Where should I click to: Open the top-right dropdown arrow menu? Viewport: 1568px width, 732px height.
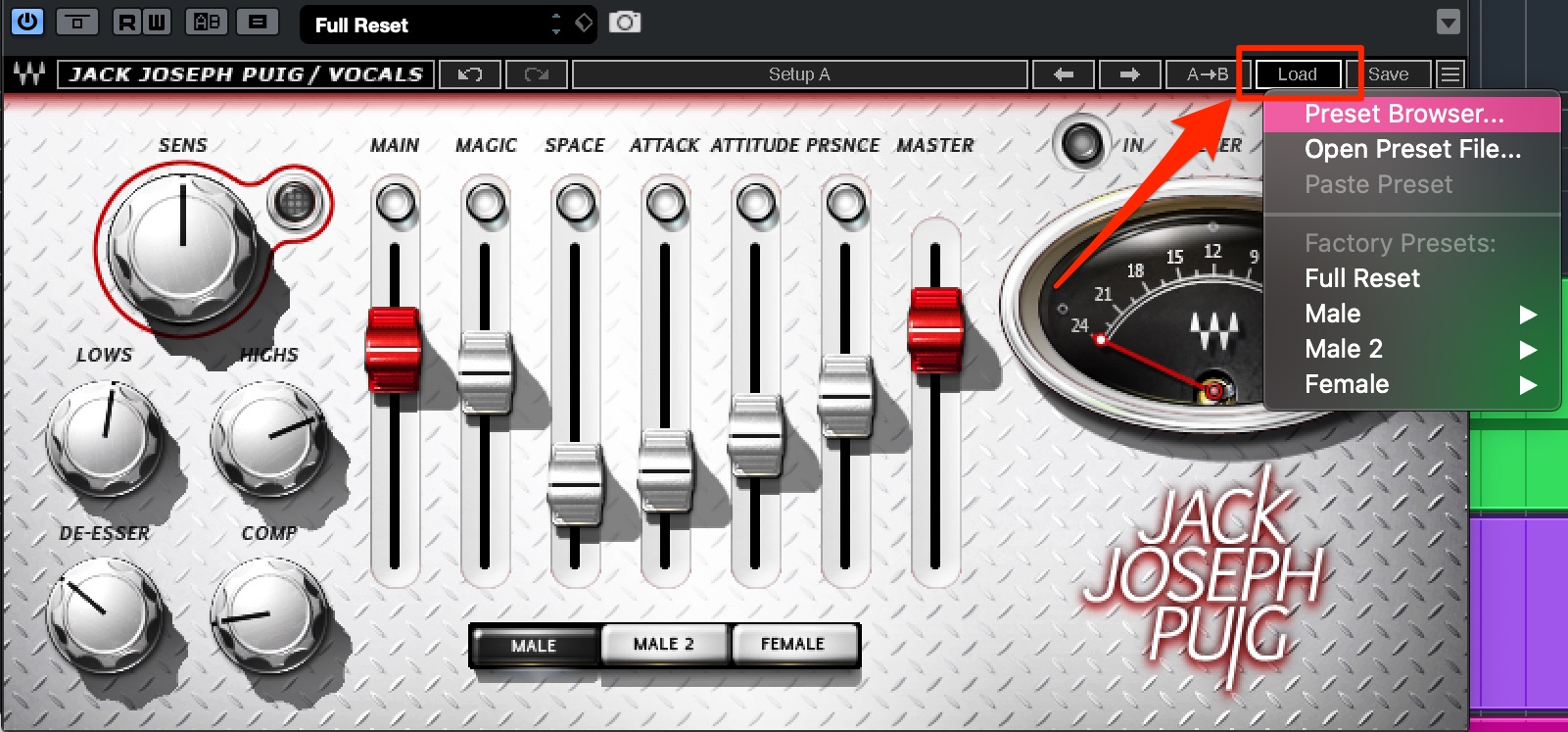click(1448, 22)
